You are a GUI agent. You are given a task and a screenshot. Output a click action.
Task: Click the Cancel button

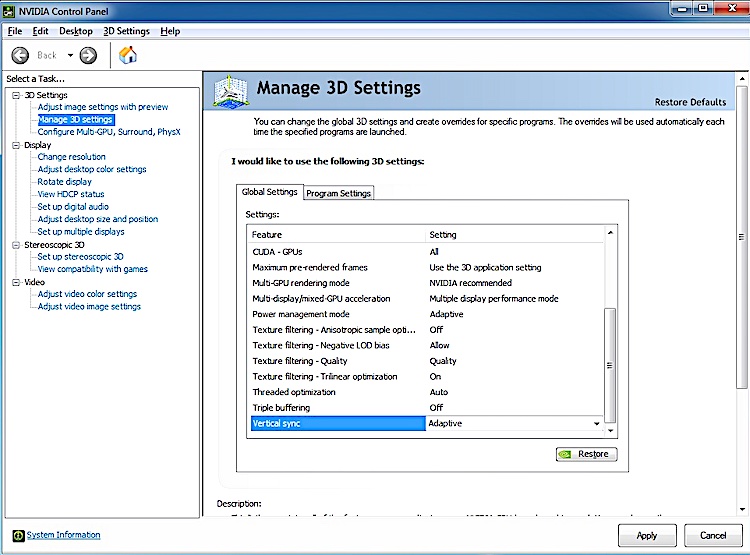[x=713, y=535]
